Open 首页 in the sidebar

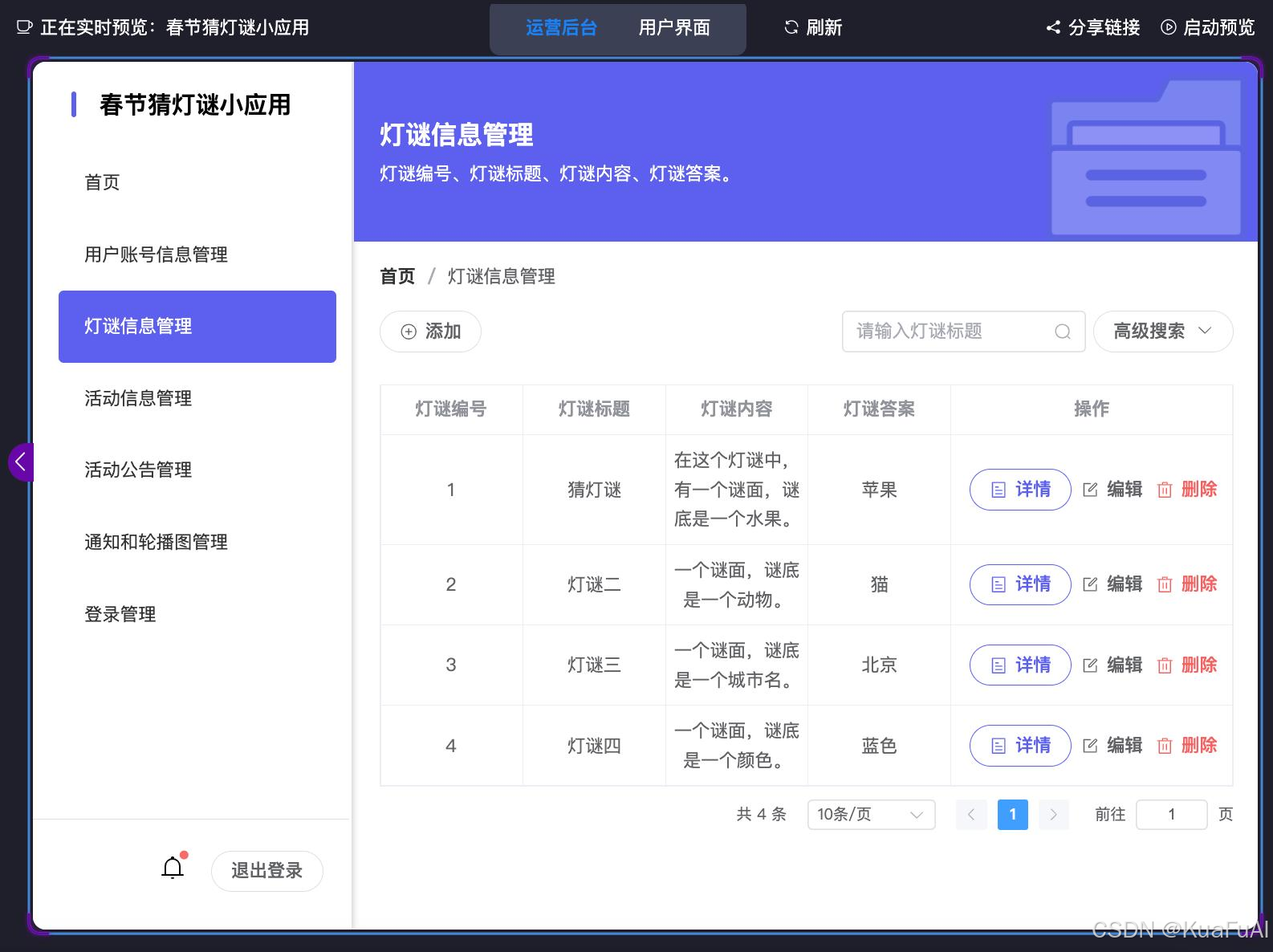[197, 182]
